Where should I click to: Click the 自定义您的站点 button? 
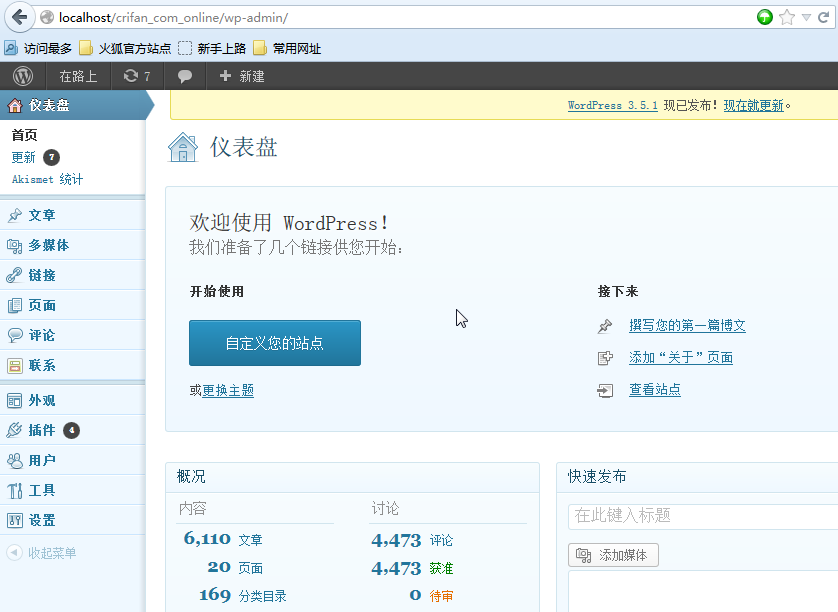[x=275, y=343]
